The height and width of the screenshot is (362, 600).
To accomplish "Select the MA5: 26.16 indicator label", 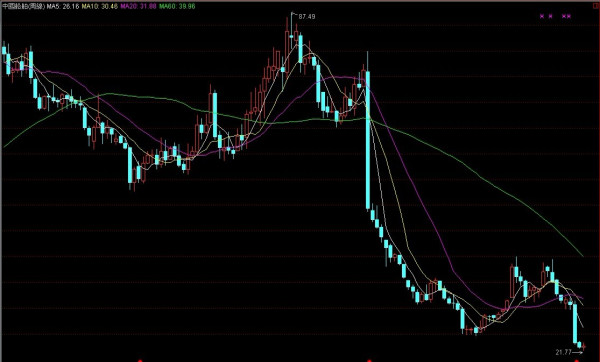I will tap(63, 6).
